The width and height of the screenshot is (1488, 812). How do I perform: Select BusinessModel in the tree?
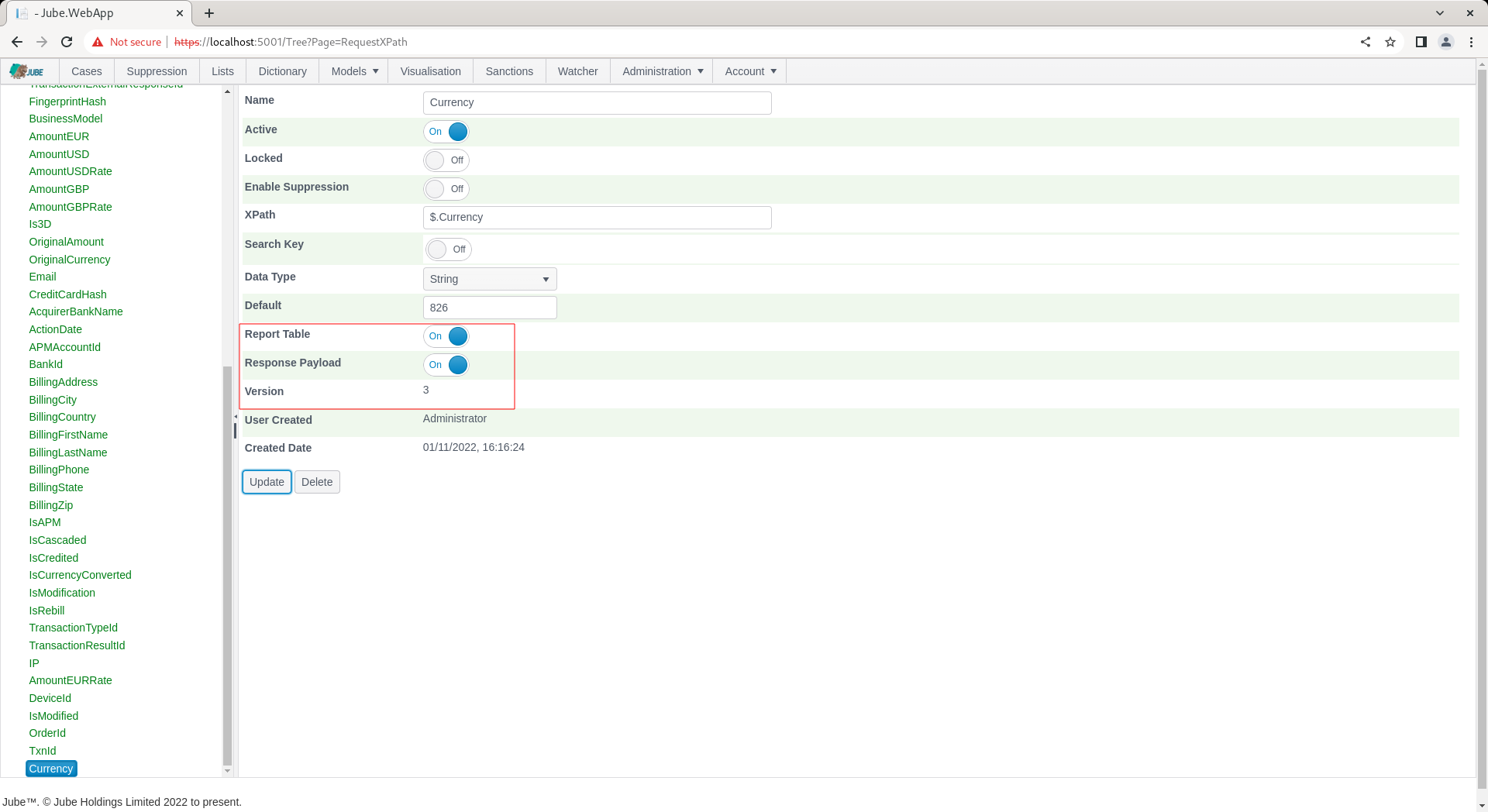(x=66, y=119)
